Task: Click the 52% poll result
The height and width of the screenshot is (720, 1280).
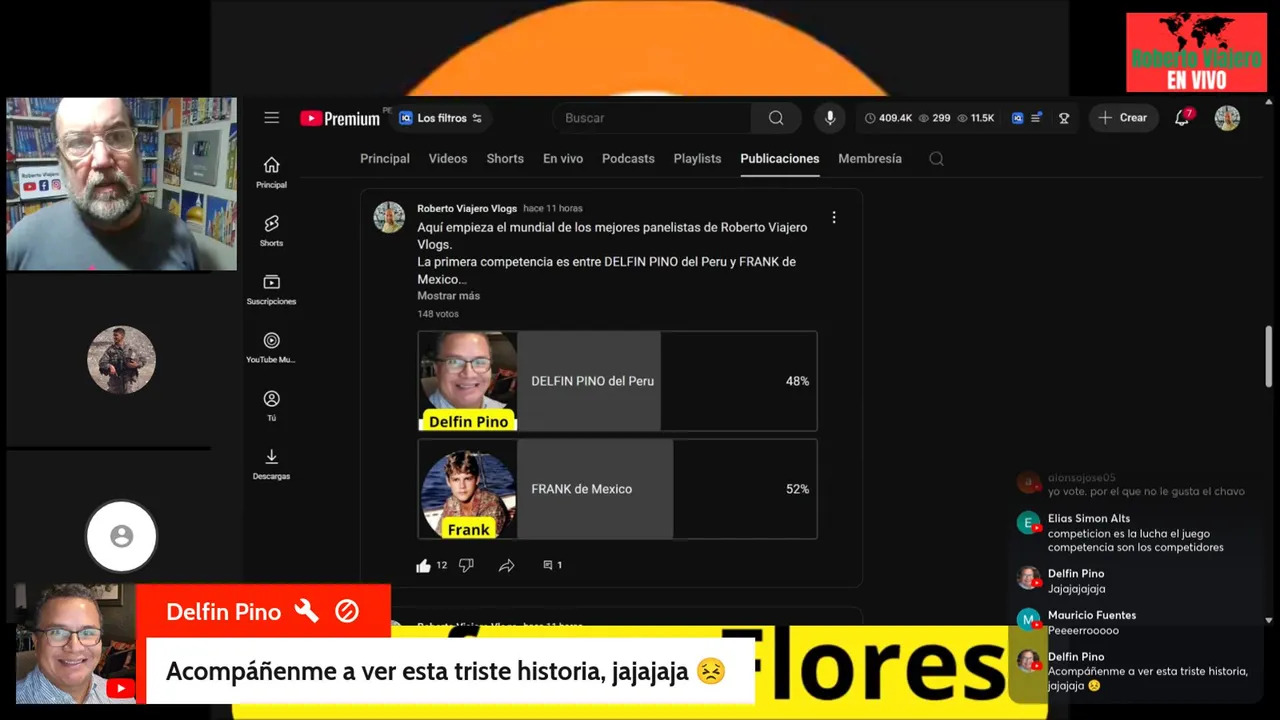Action: [x=797, y=489]
